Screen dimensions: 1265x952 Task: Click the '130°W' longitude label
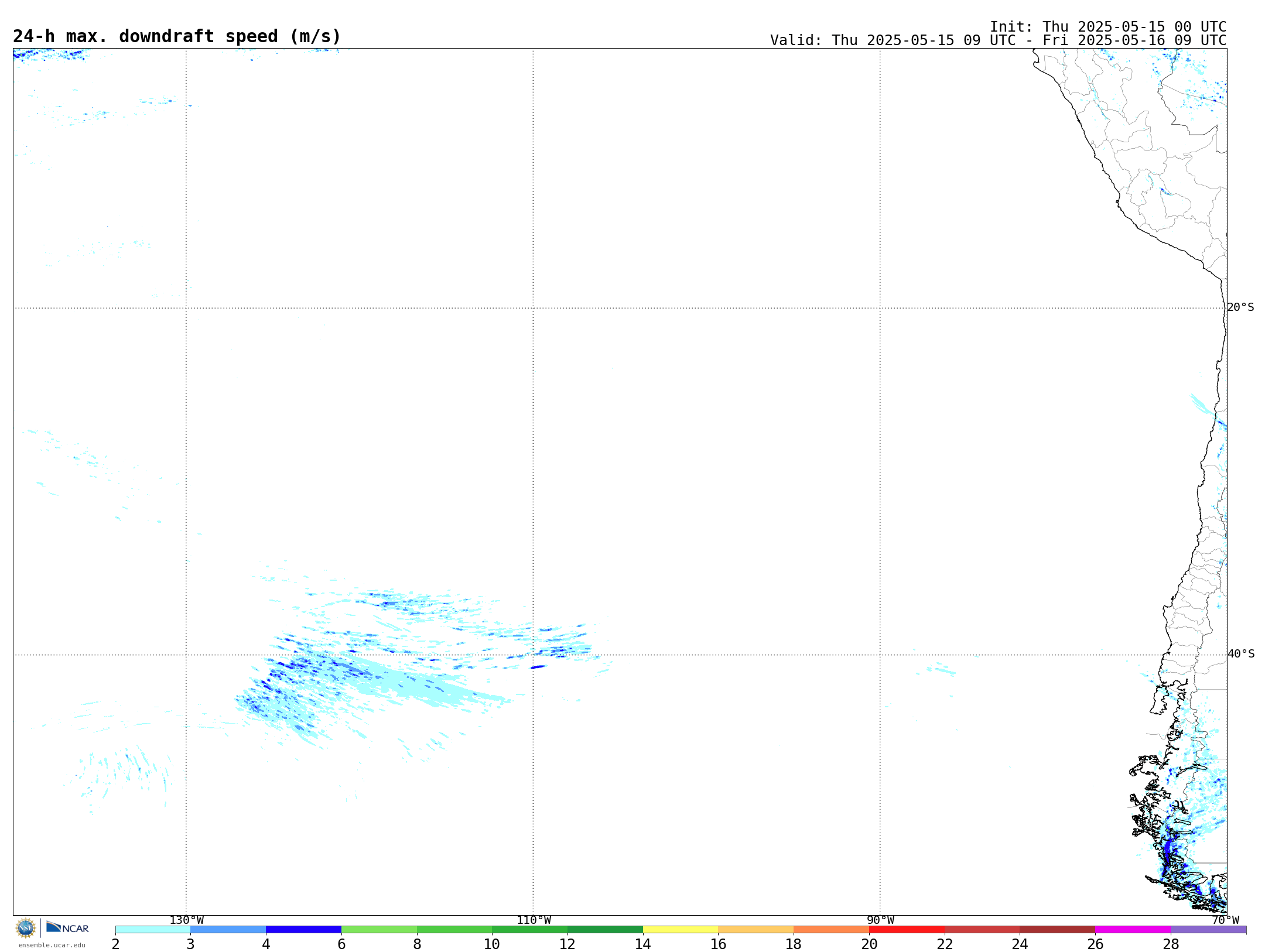tap(187, 920)
